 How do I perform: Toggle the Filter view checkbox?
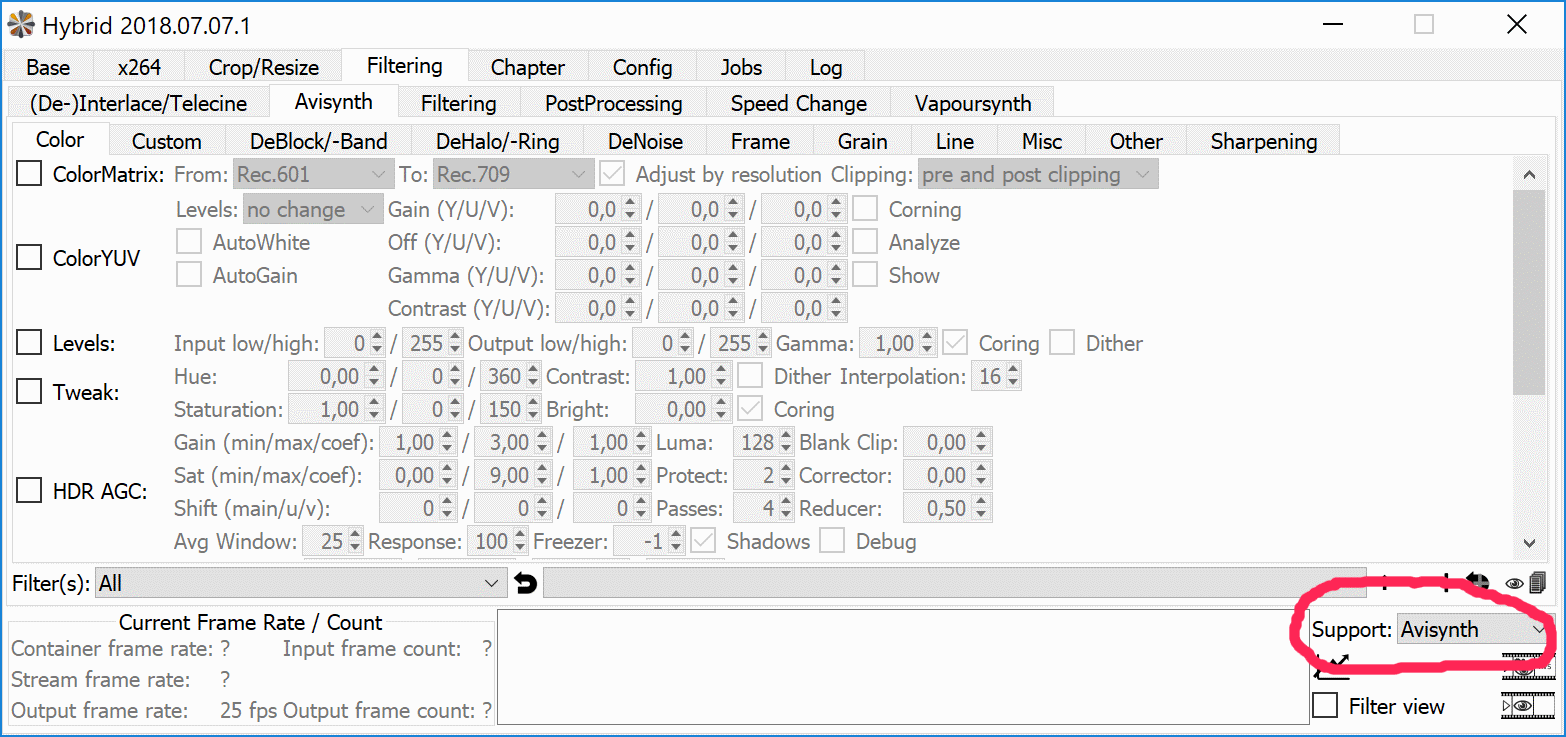coord(1325,706)
